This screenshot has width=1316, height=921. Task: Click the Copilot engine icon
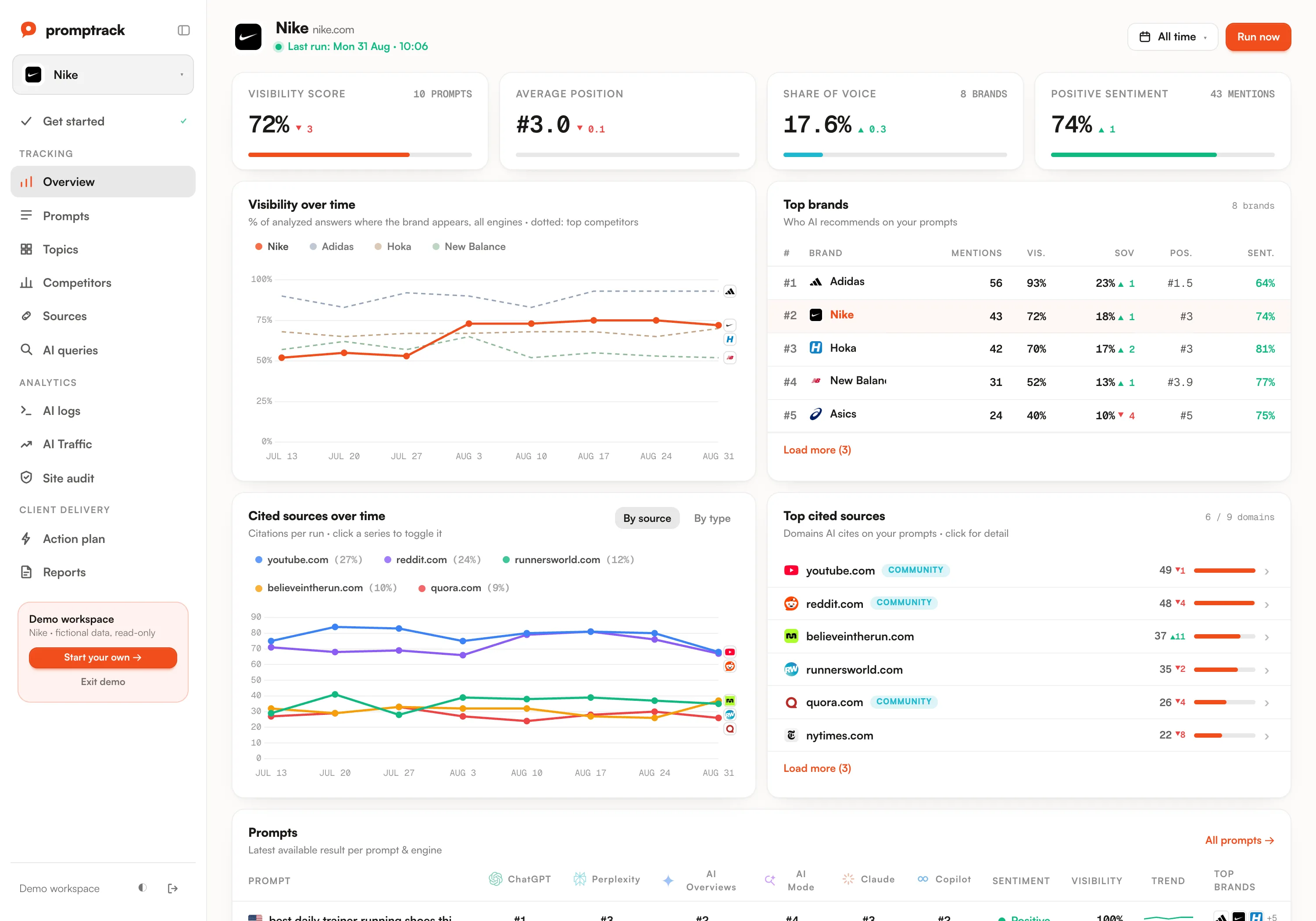click(923, 879)
